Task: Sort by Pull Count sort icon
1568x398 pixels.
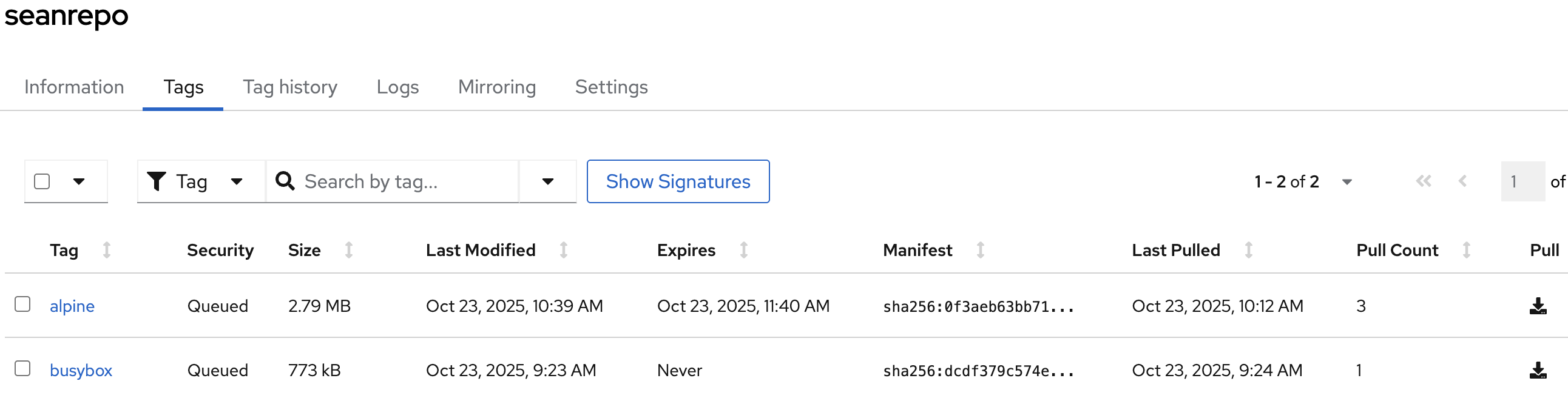Action: click(1466, 250)
